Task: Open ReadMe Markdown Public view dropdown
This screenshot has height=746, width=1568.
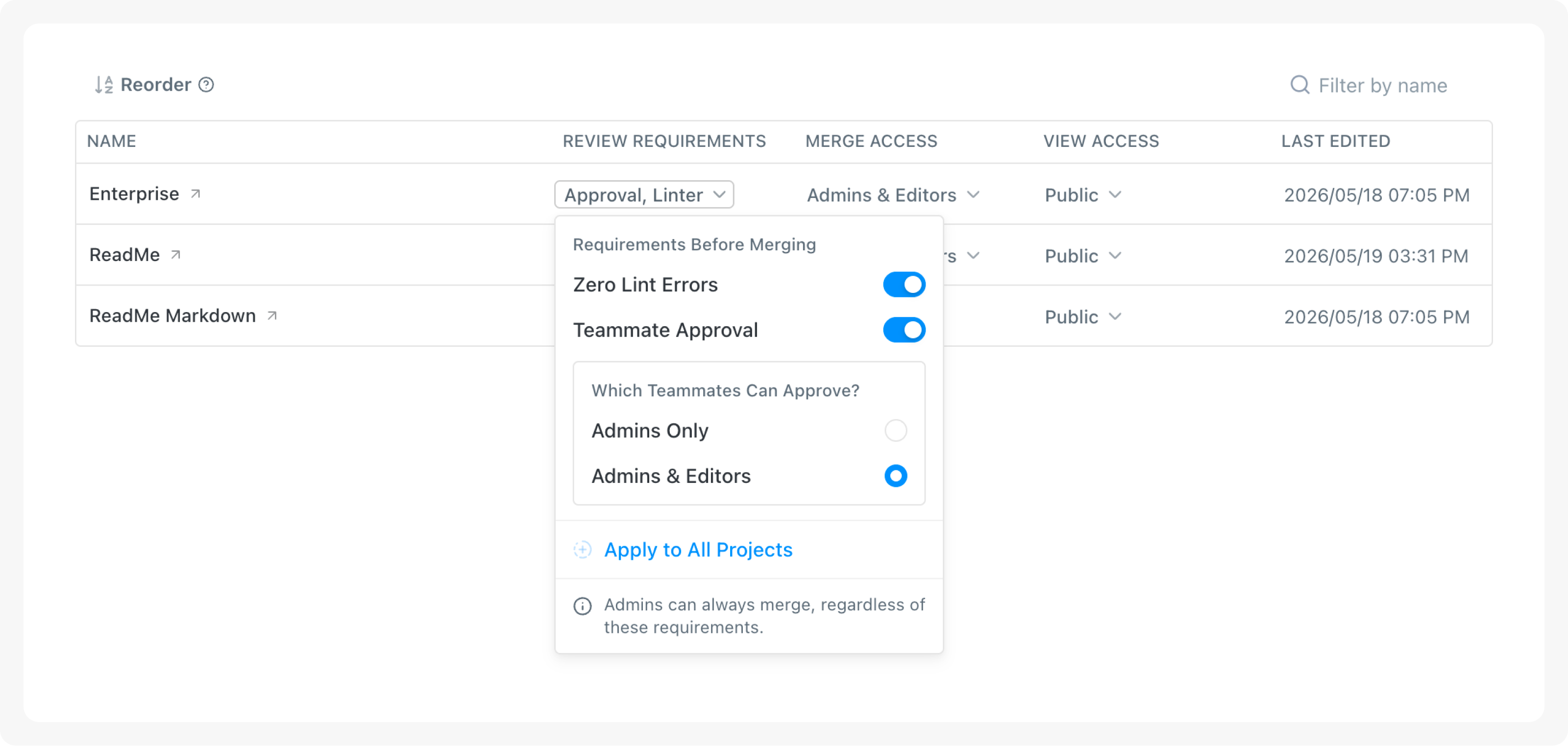Action: (1083, 316)
